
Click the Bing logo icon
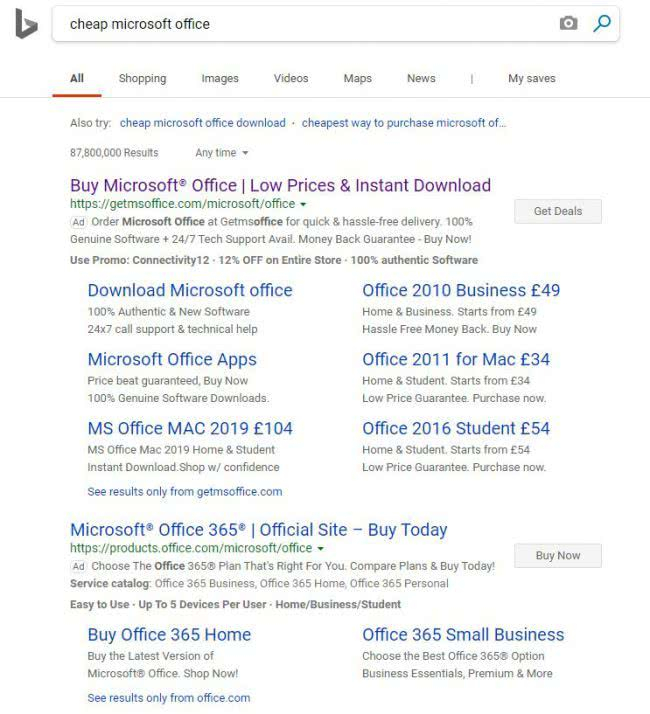point(25,24)
